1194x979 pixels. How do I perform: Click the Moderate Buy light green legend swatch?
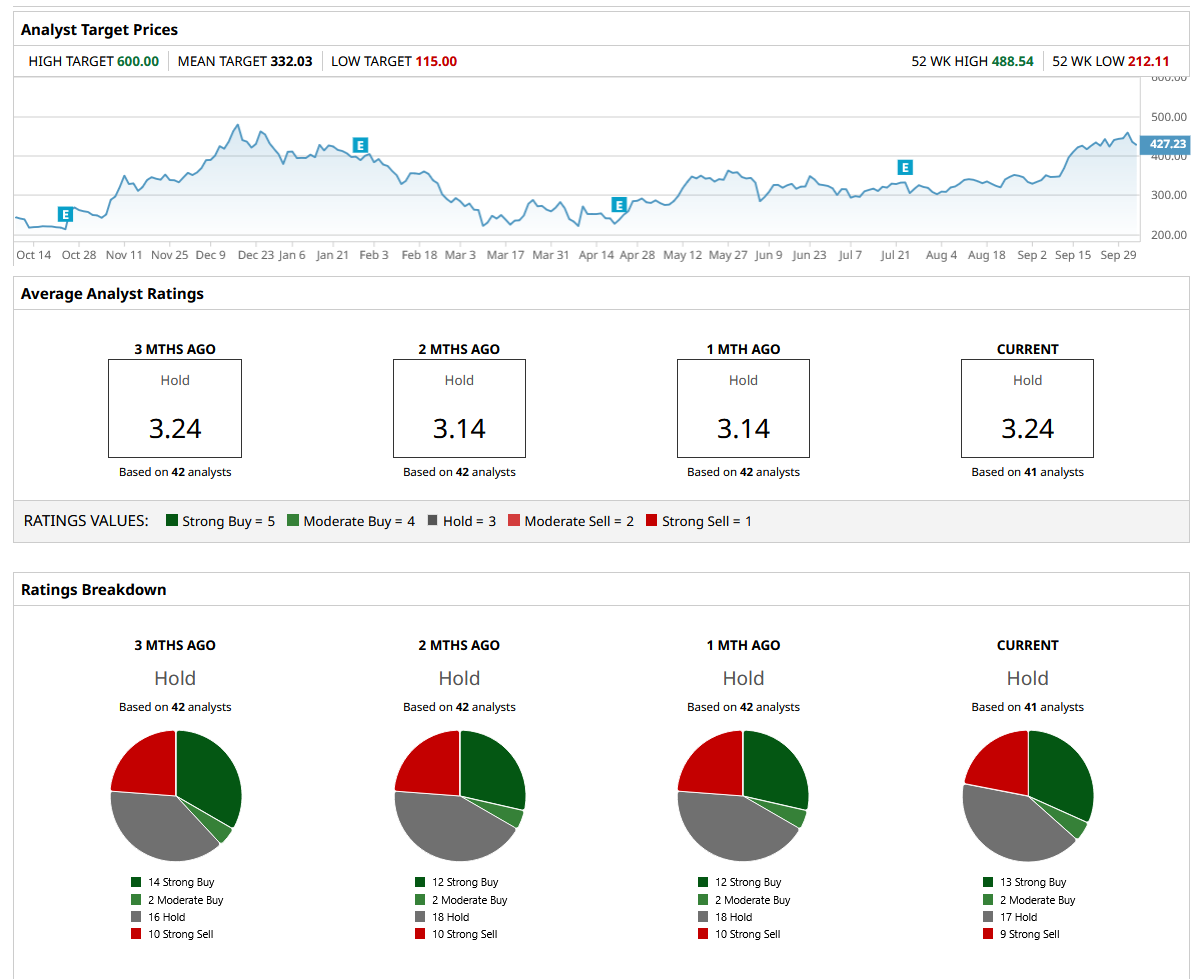(x=293, y=521)
